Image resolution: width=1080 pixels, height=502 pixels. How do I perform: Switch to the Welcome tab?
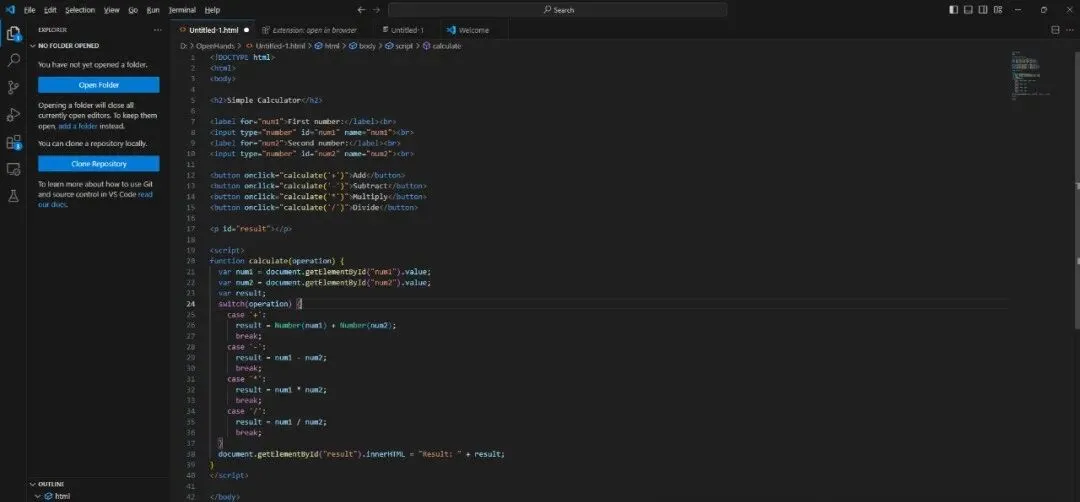coord(474,30)
